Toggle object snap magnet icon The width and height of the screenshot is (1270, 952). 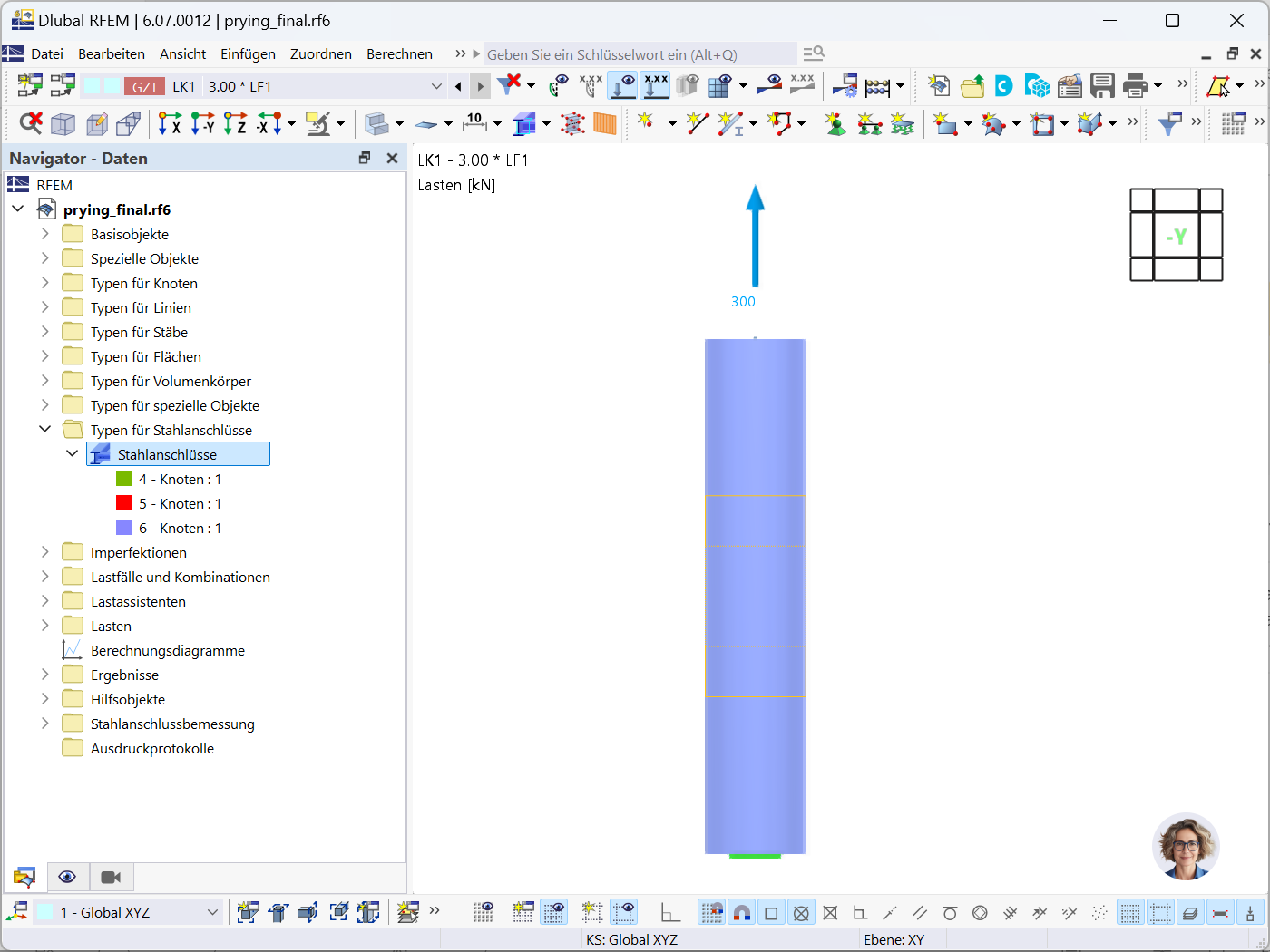pyautogui.click(x=741, y=912)
